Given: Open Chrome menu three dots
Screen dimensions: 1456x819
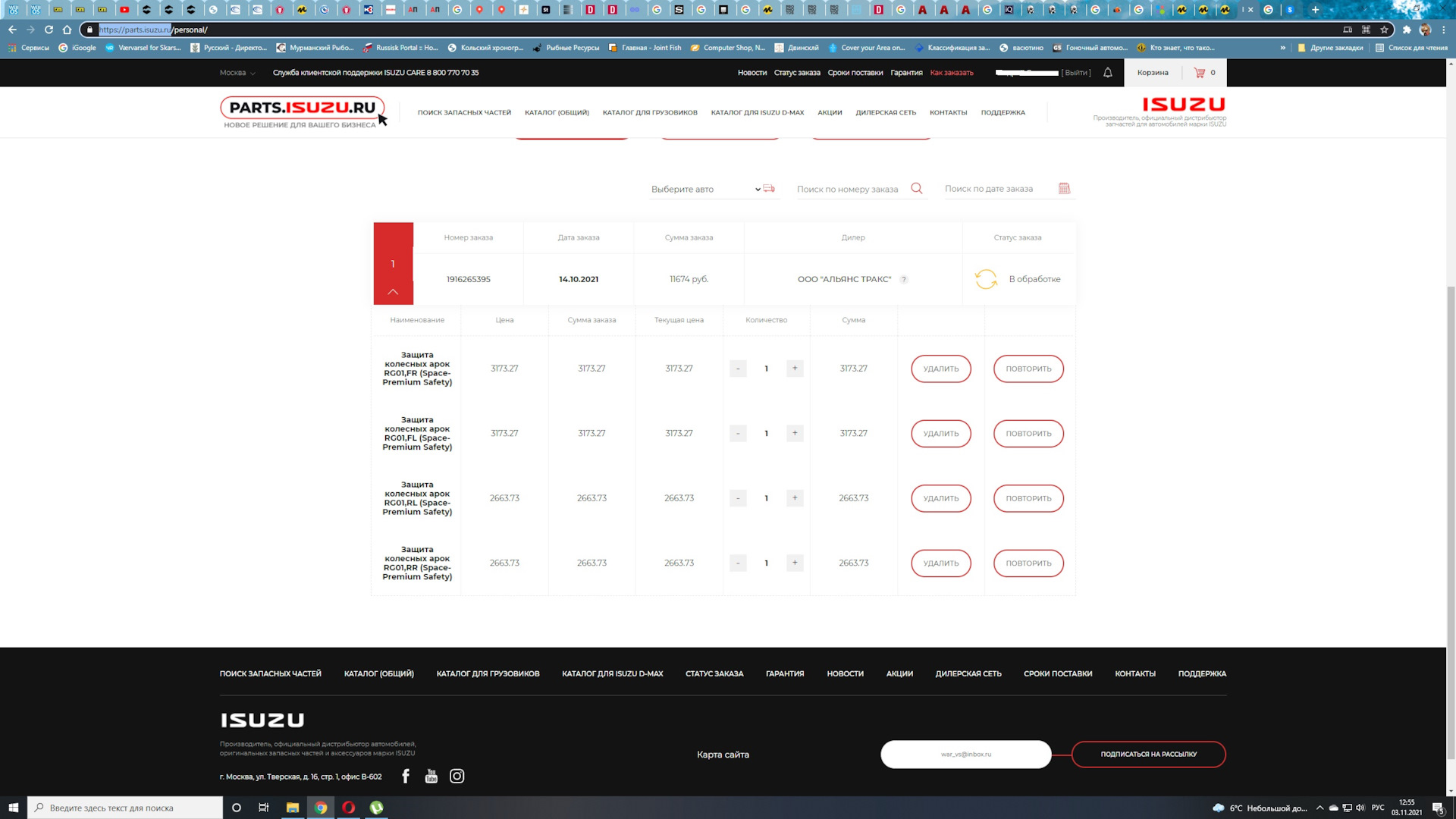Looking at the screenshot, I should pos(1444,30).
